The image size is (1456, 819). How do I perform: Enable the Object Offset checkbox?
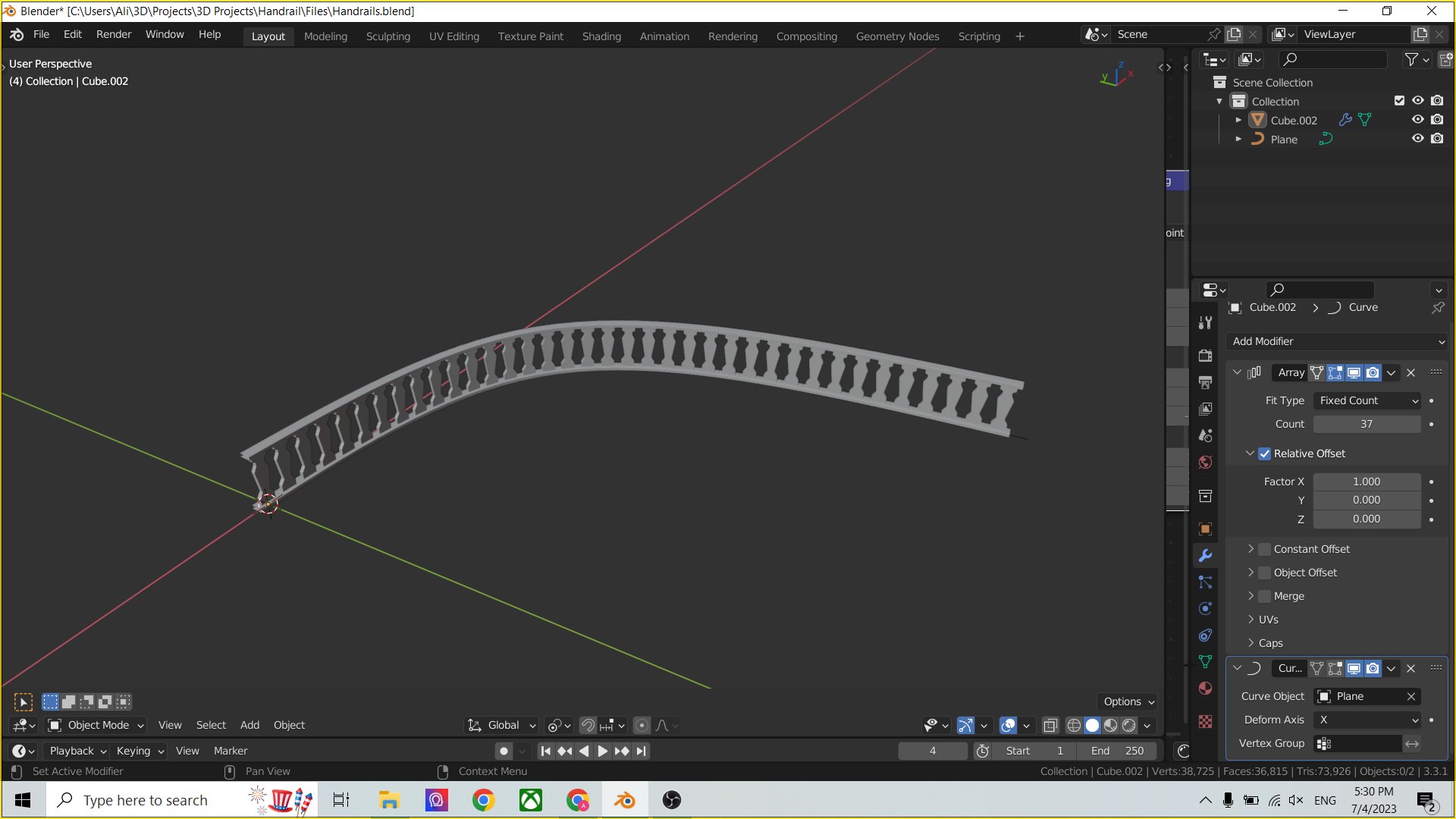1264,573
